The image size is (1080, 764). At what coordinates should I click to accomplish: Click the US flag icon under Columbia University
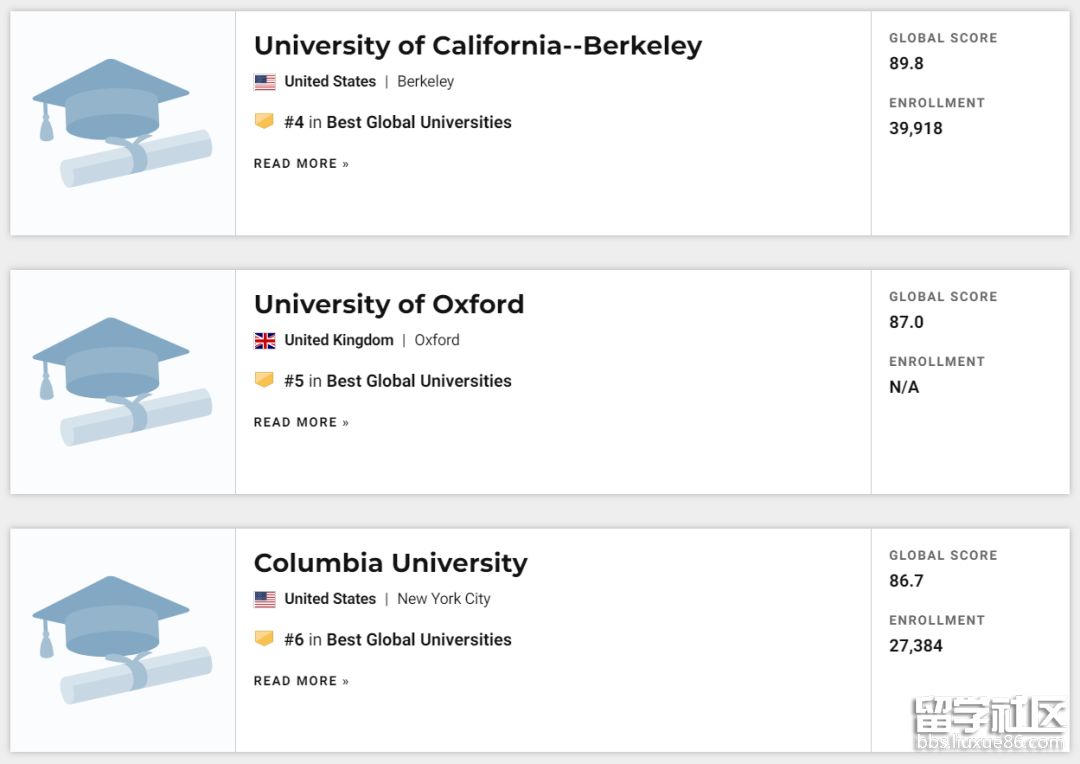point(265,600)
